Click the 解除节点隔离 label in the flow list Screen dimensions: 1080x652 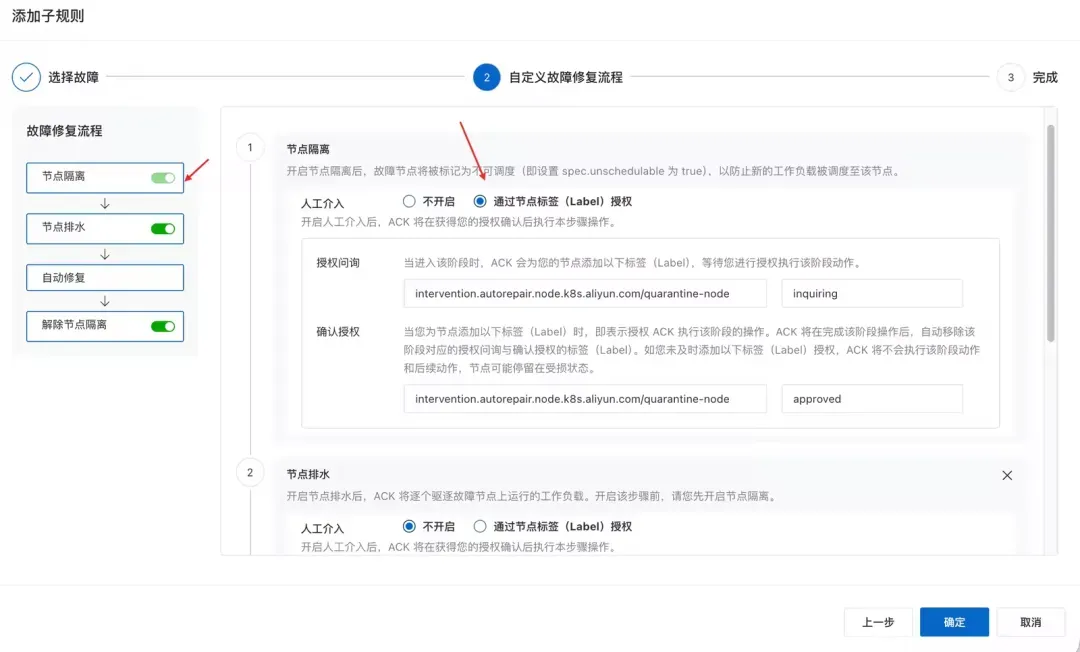[74, 325]
